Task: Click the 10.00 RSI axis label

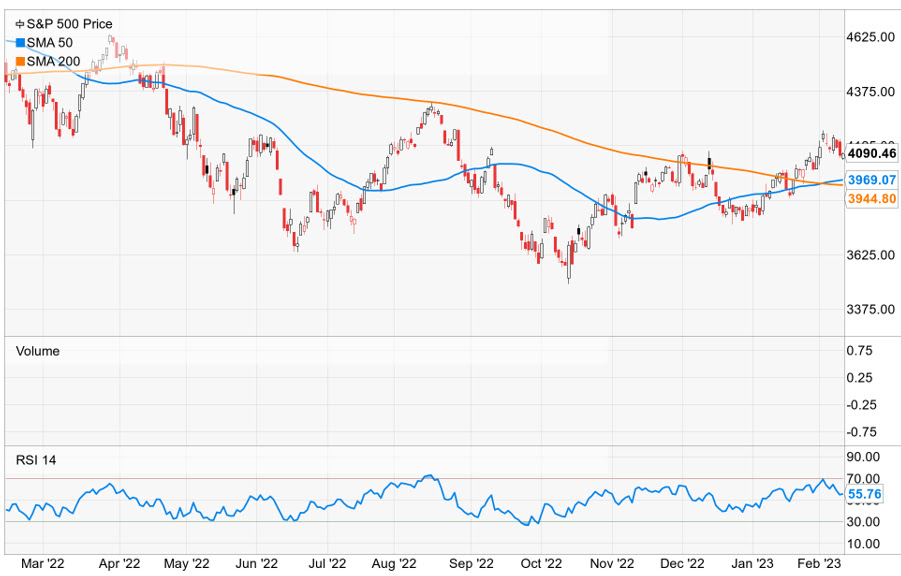Action: [x=863, y=544]
